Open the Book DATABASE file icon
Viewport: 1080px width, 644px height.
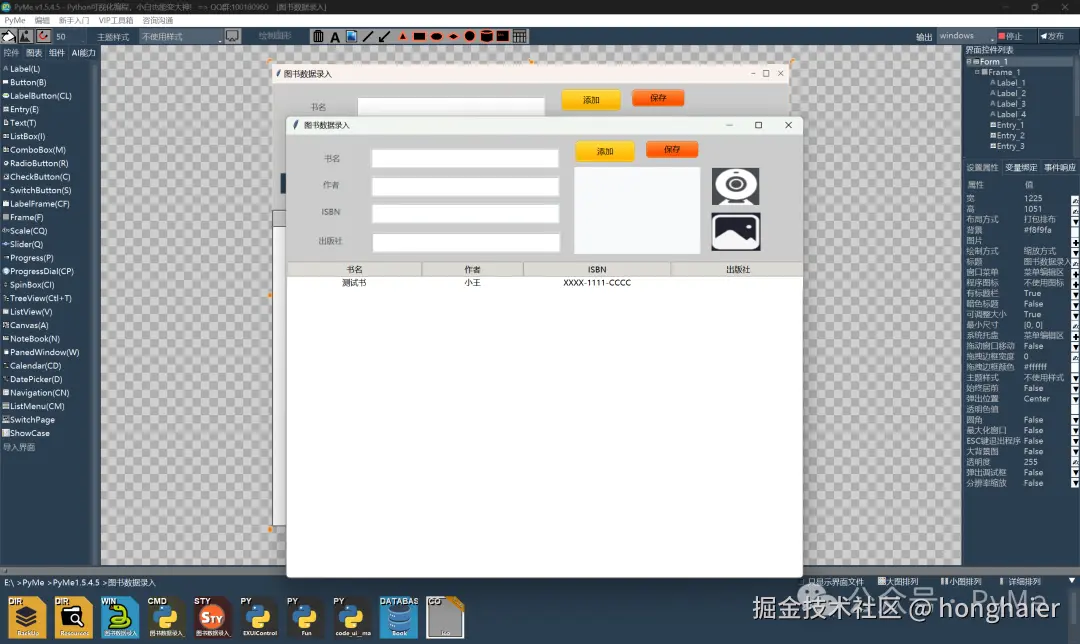point(399,617)
